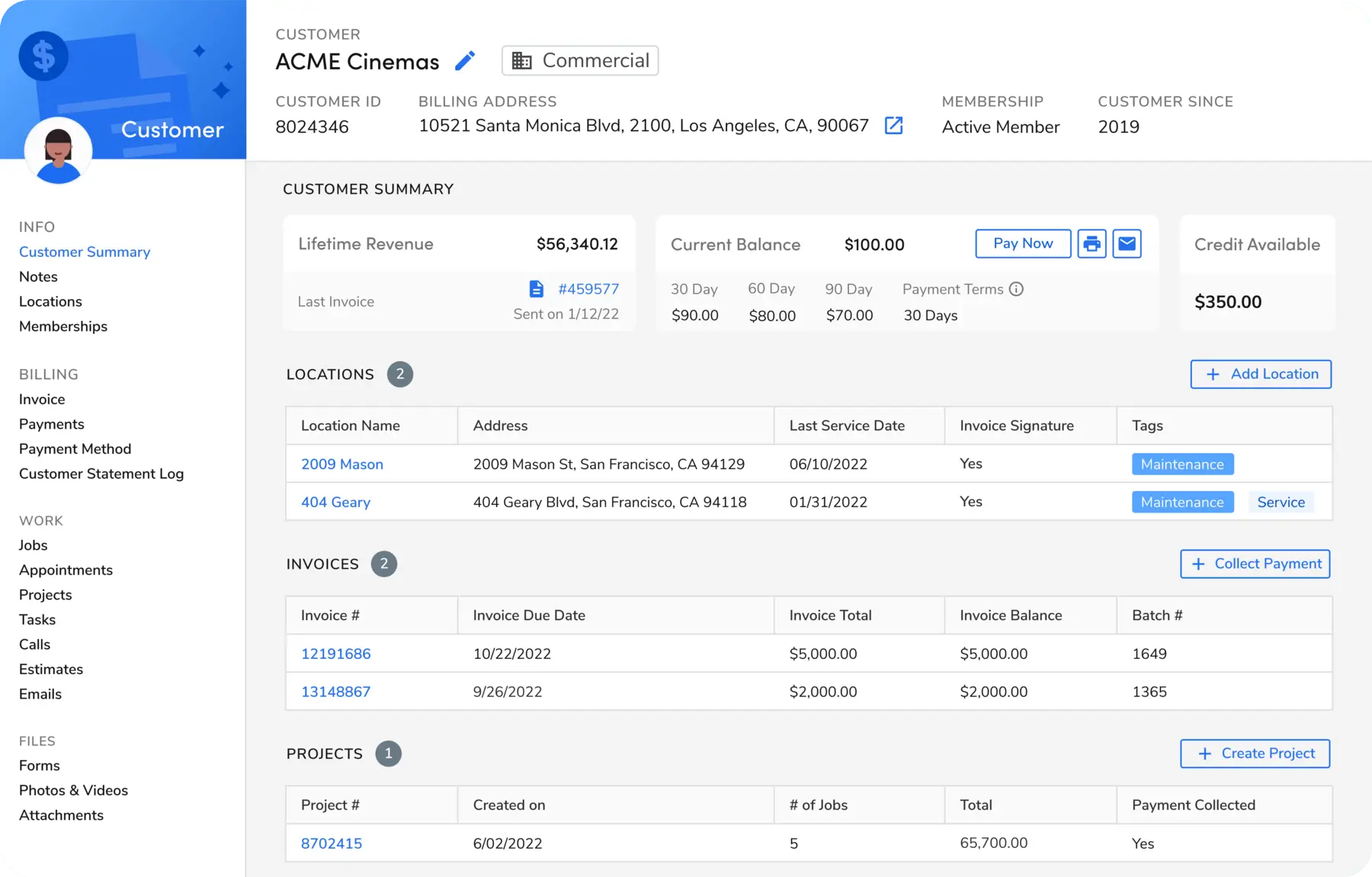Click the email statement envelope icon

click(x=1127, y=244)
